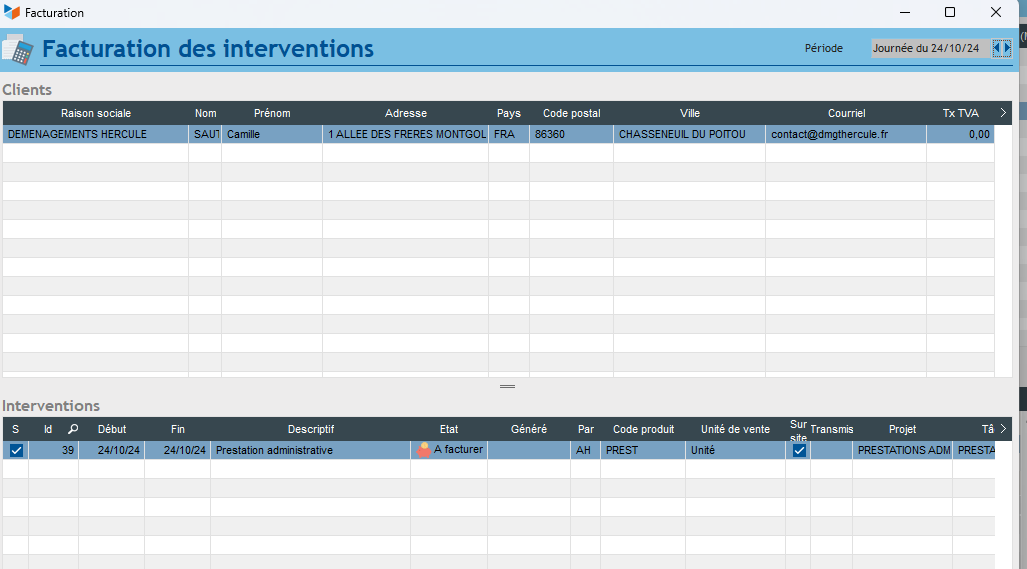Click the Facturation app icon in title bar
This screenshot has height=569, width=1027.
pyautogui.click(x=12, y=13)
